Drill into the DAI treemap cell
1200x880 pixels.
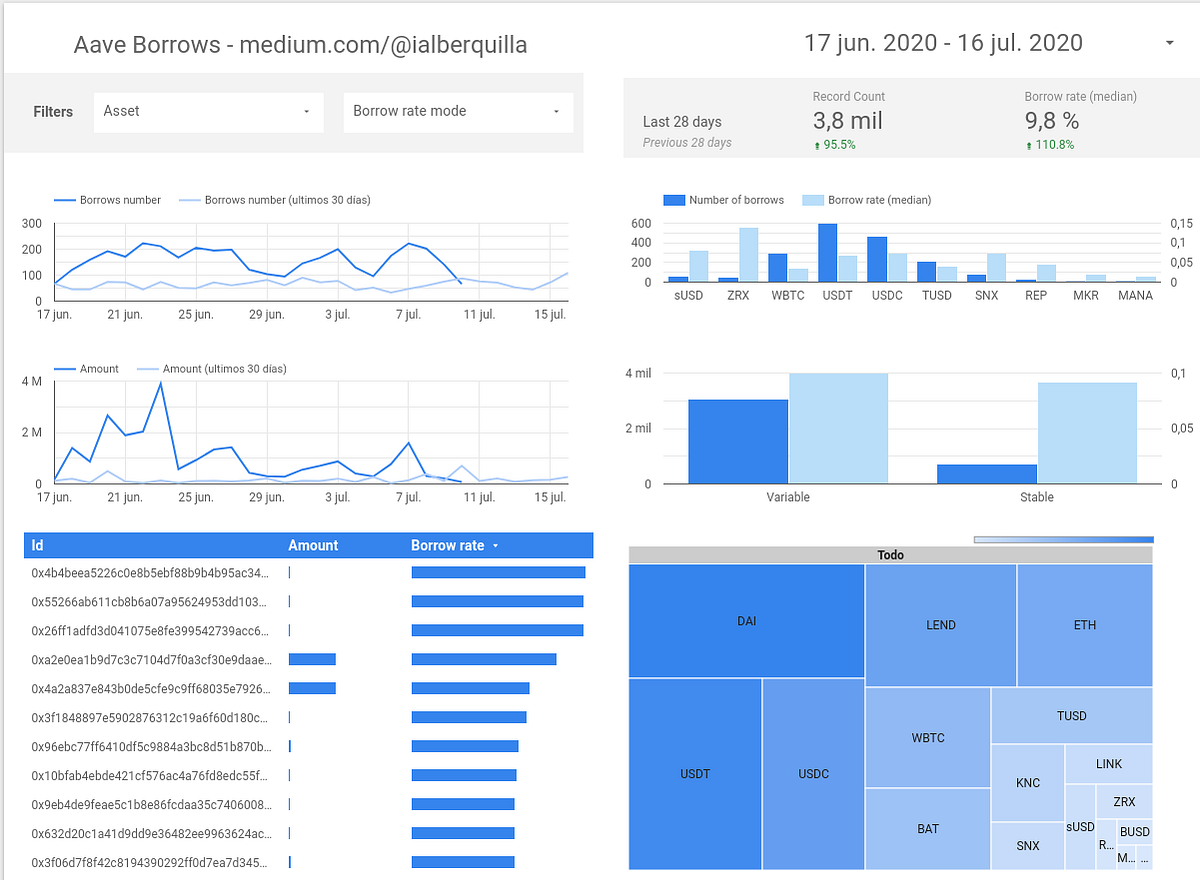[x=745, y=620]
